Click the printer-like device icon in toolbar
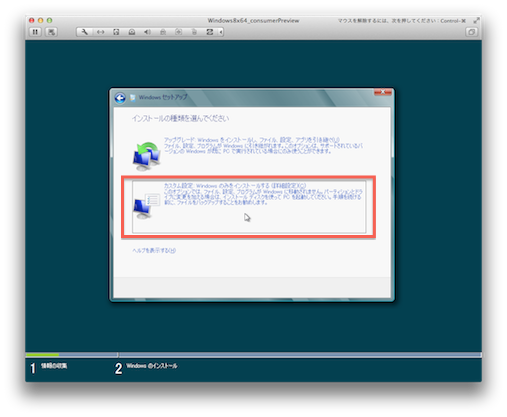507x417 pixels. coord(194,32)
